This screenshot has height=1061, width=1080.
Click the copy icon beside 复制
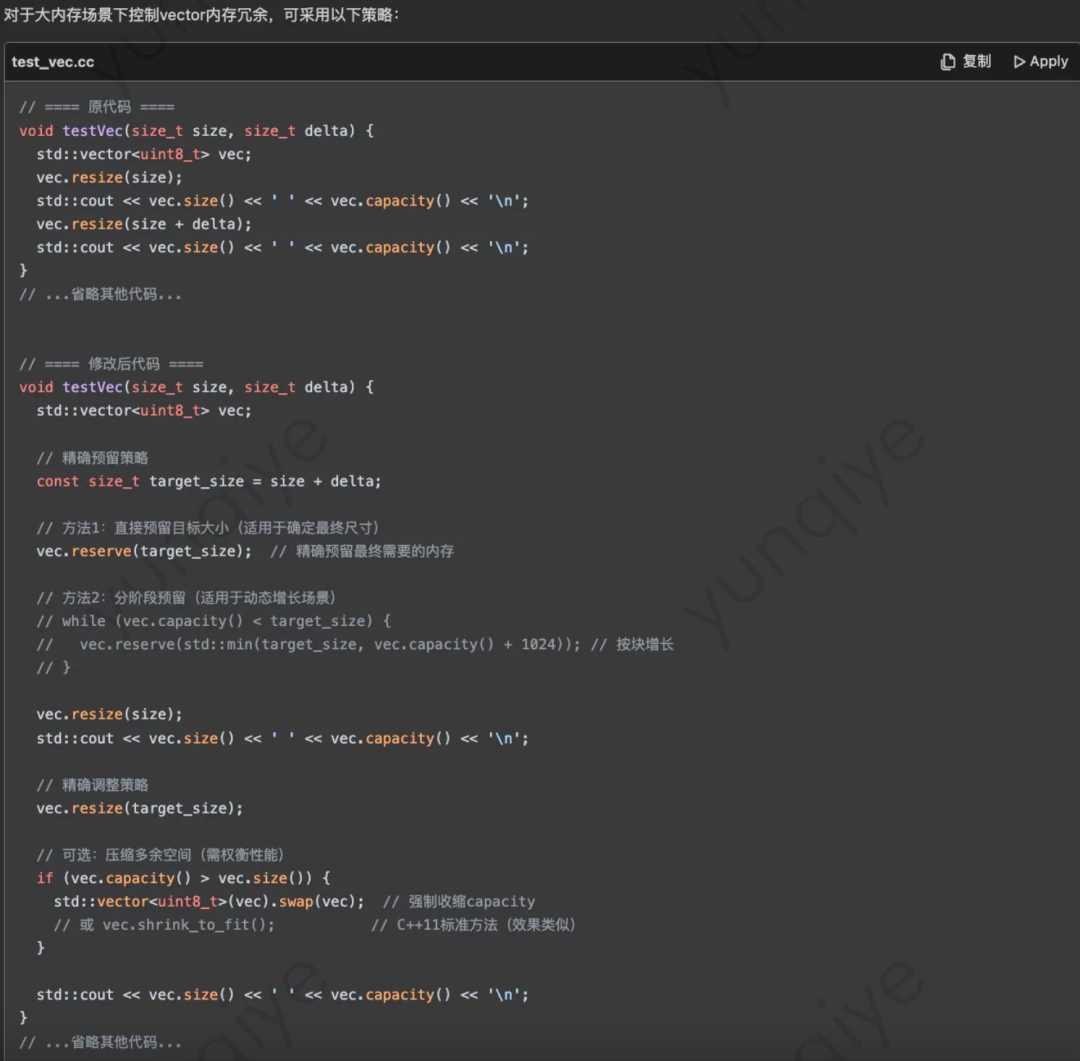[948, 62]
